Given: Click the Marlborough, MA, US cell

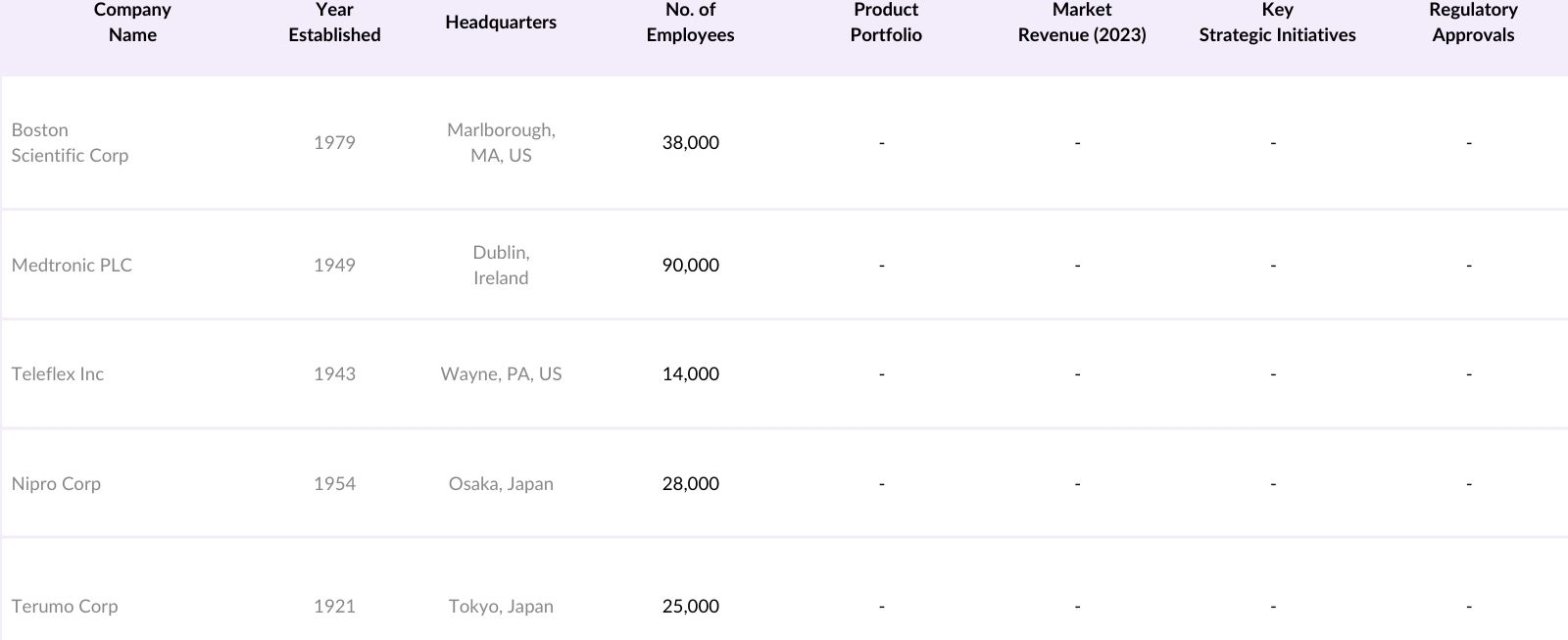Looking at the screenshot, I should [x=501, y=142].
